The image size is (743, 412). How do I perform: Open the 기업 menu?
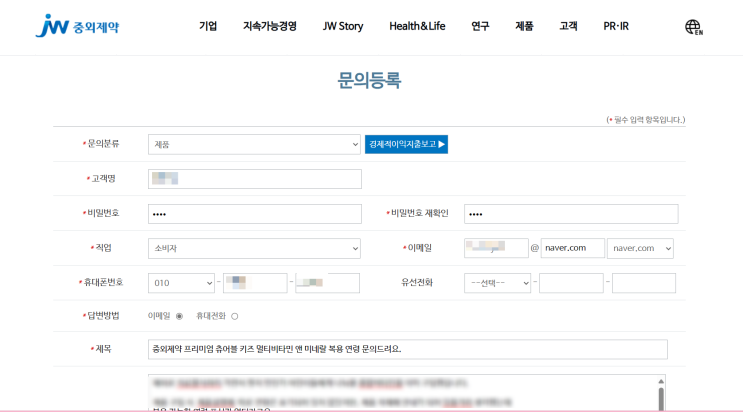(208, 26)
